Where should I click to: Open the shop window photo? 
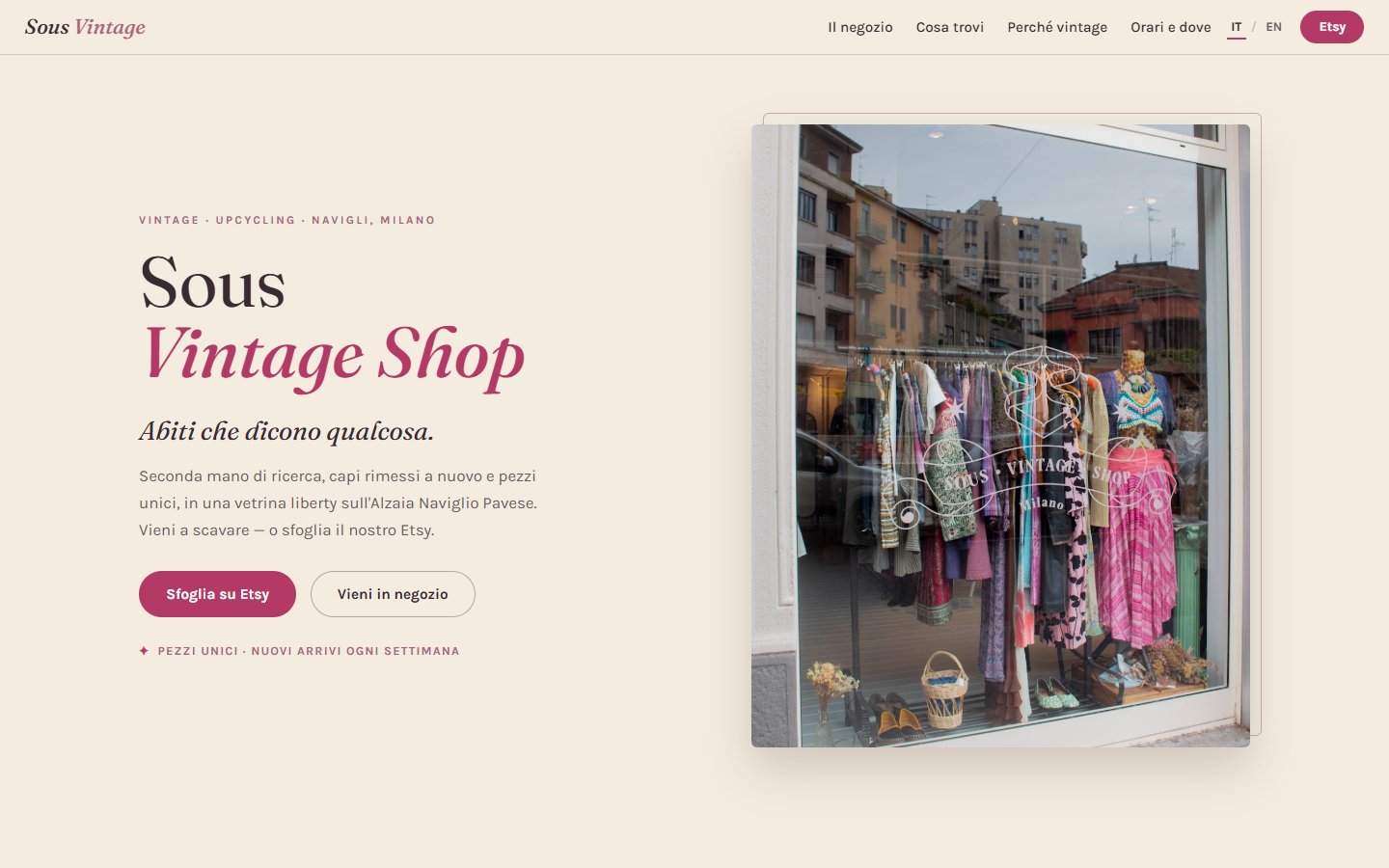click(1000, 436)
